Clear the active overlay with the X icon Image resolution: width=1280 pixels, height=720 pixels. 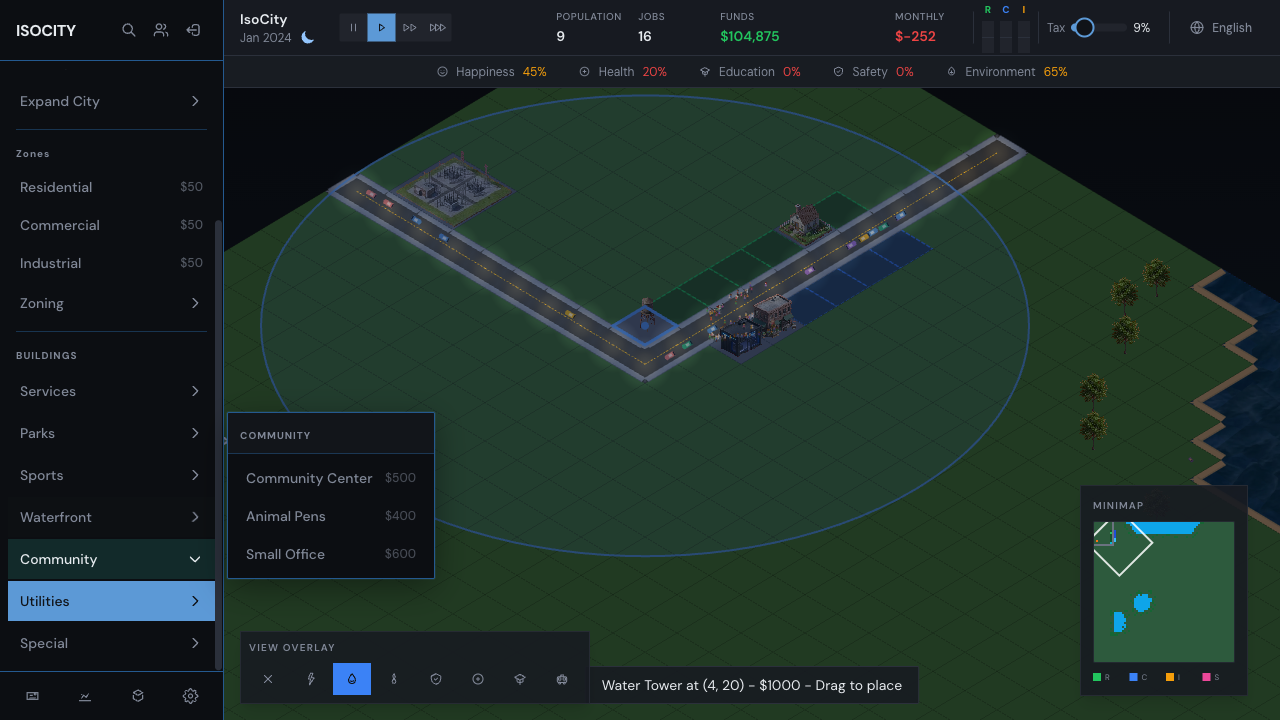tap(267, 679)
